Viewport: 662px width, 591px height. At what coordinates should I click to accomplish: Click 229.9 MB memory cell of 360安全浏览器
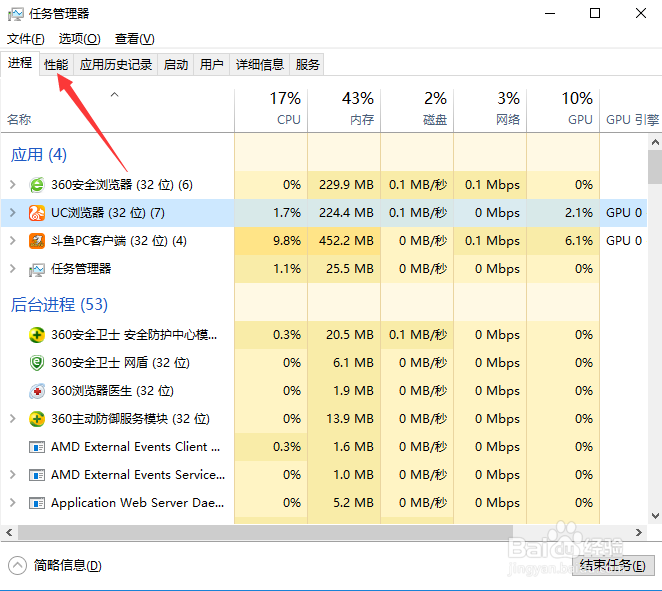click(346, 185)
